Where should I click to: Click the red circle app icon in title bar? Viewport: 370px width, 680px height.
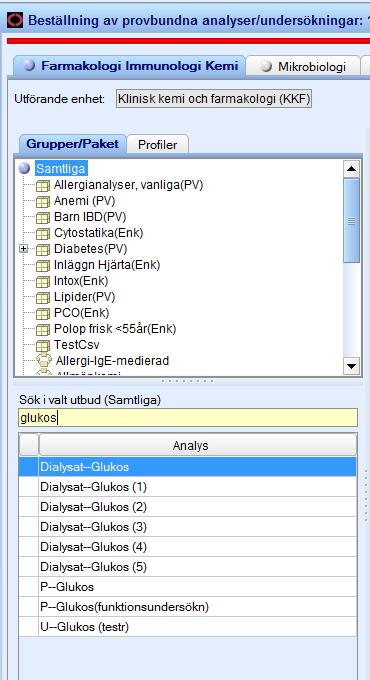point(16,19)
